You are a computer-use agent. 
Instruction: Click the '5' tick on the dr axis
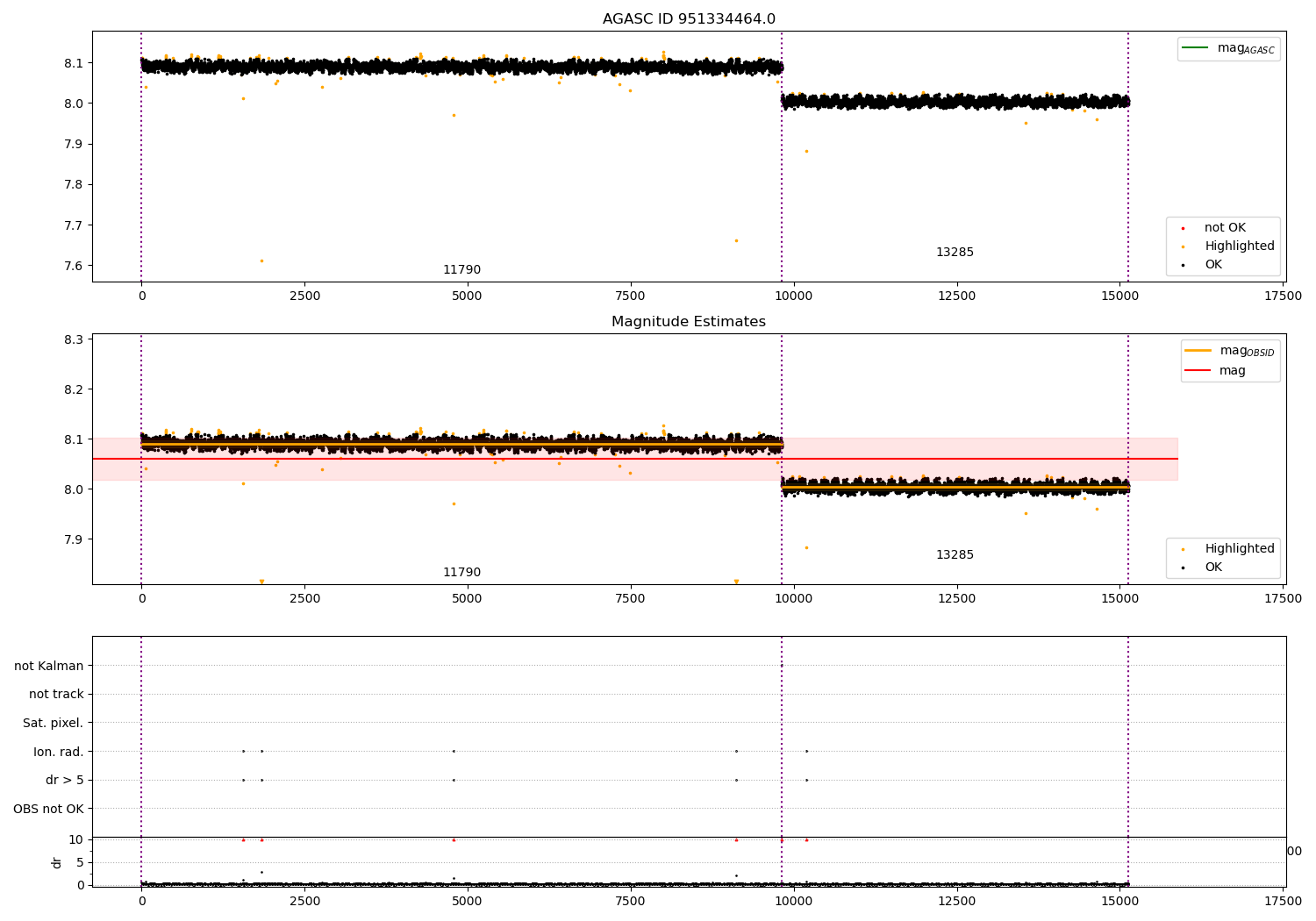coord(80,862)
